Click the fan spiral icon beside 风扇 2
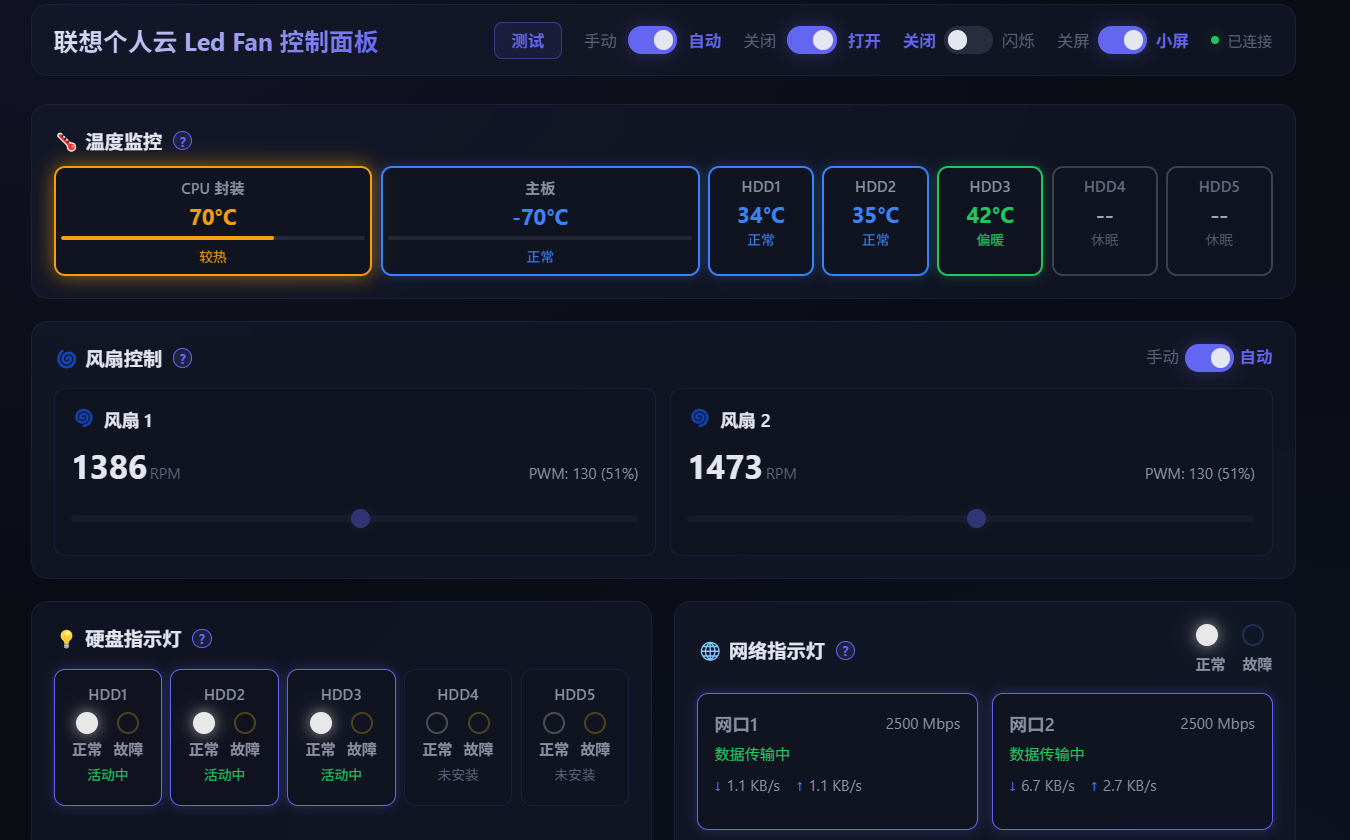The width and height of the screenshot is (1350, 840). click(700, 418)
